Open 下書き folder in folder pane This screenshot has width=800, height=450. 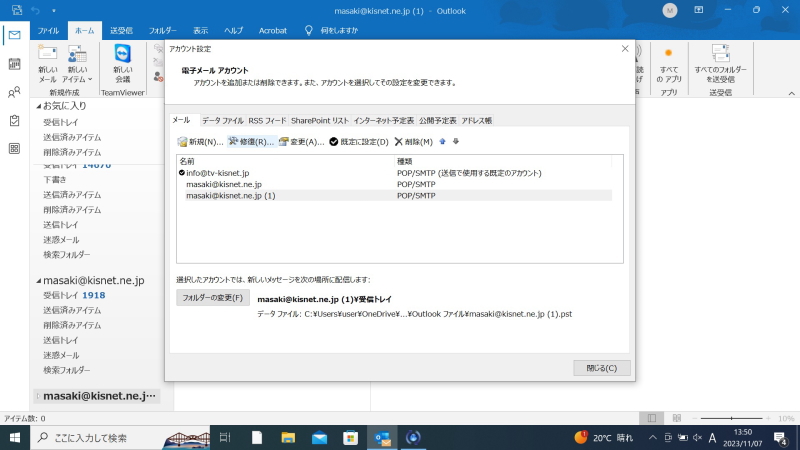[x=55, y=180]
